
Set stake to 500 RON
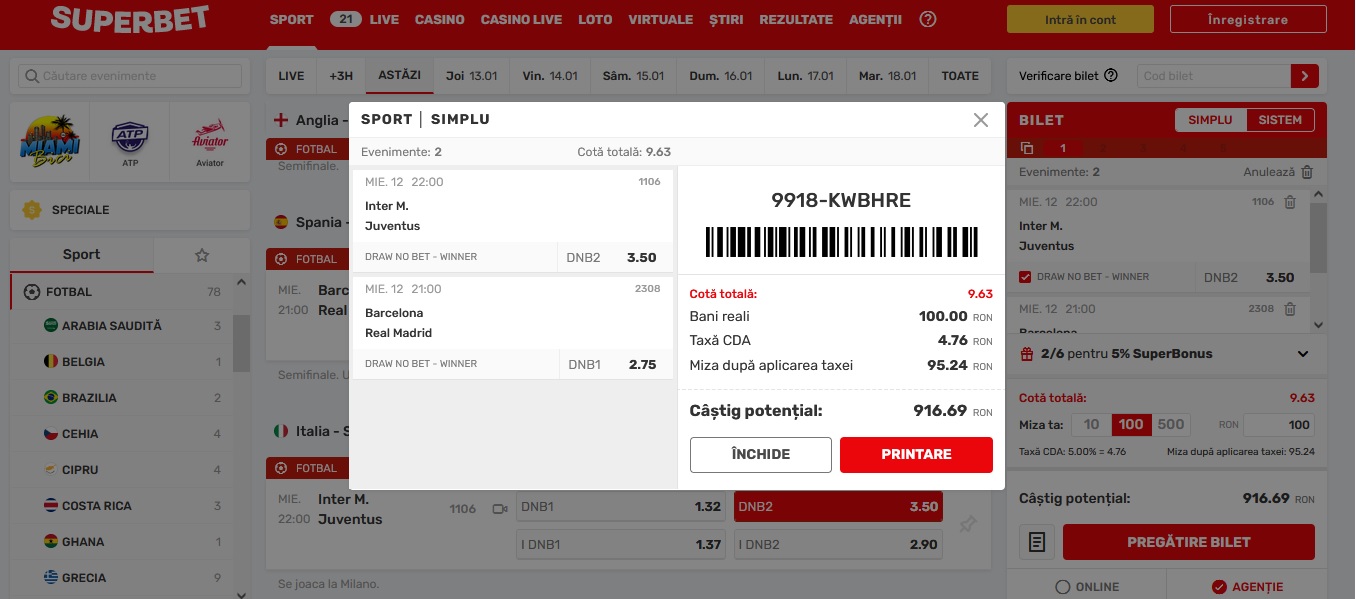(x=1171, y=425)
